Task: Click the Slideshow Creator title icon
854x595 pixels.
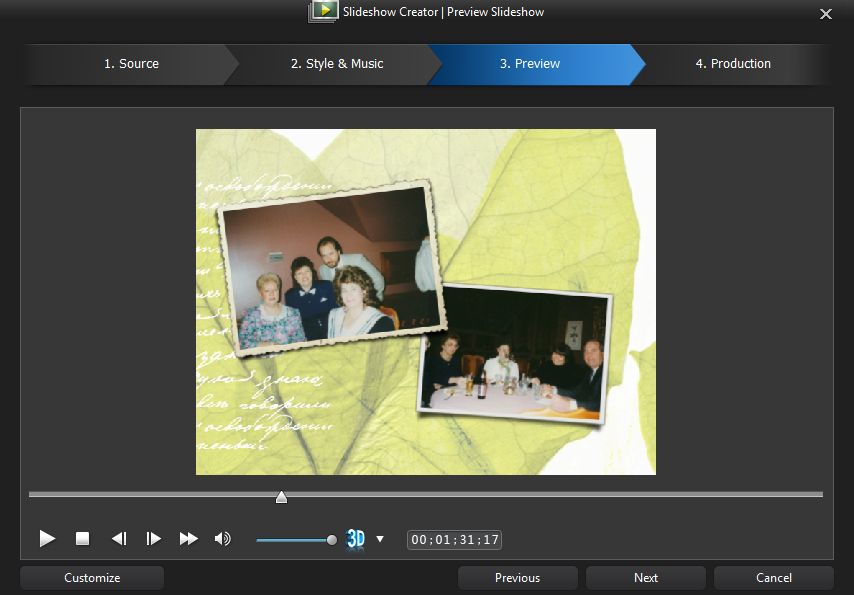Action: (x=323, y=12)
